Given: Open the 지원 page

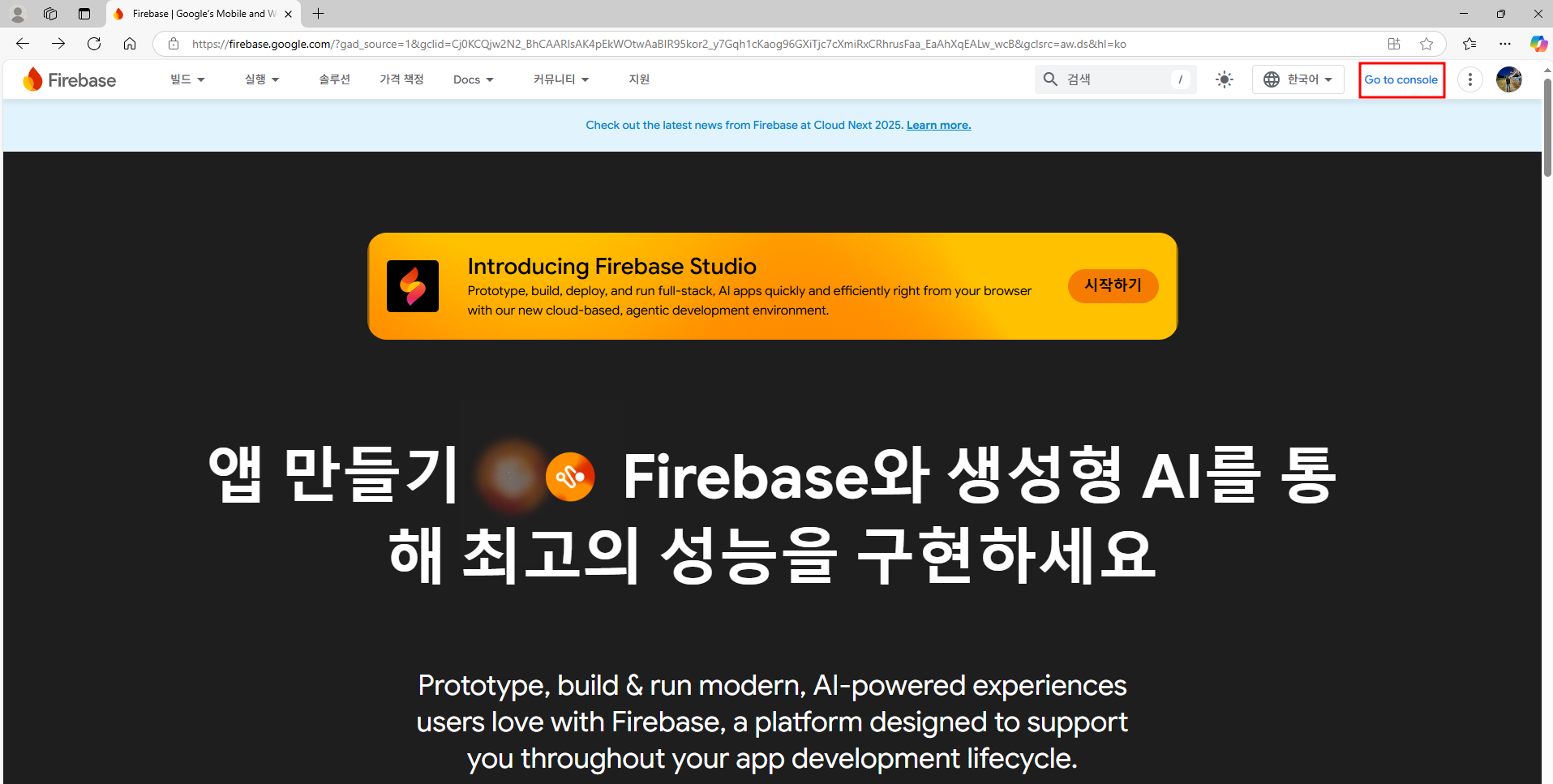Looking at the screenshot, I should [x=639, y=79].
